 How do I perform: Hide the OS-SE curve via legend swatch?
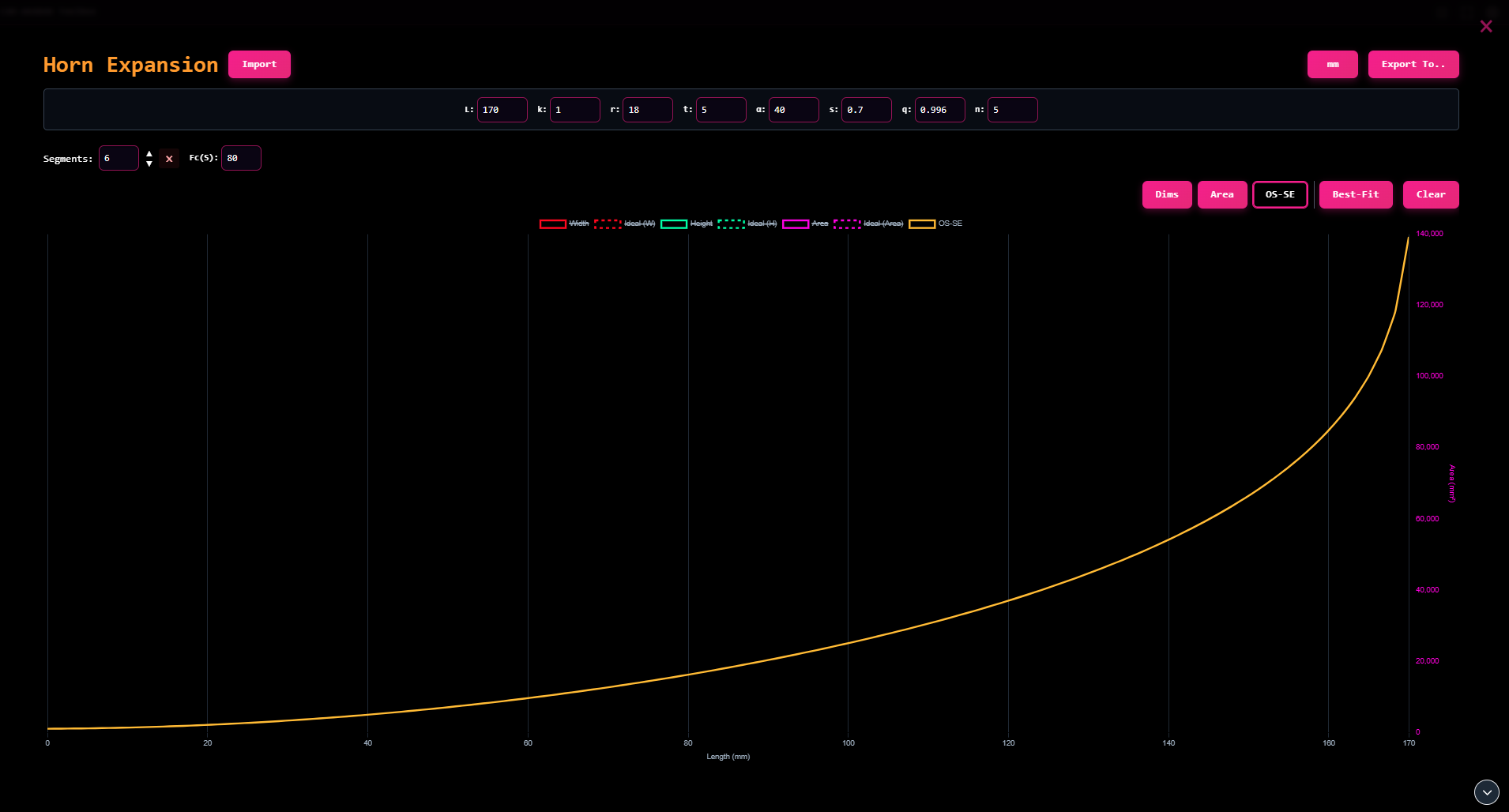pyautogui.click(x=922, y=224)
